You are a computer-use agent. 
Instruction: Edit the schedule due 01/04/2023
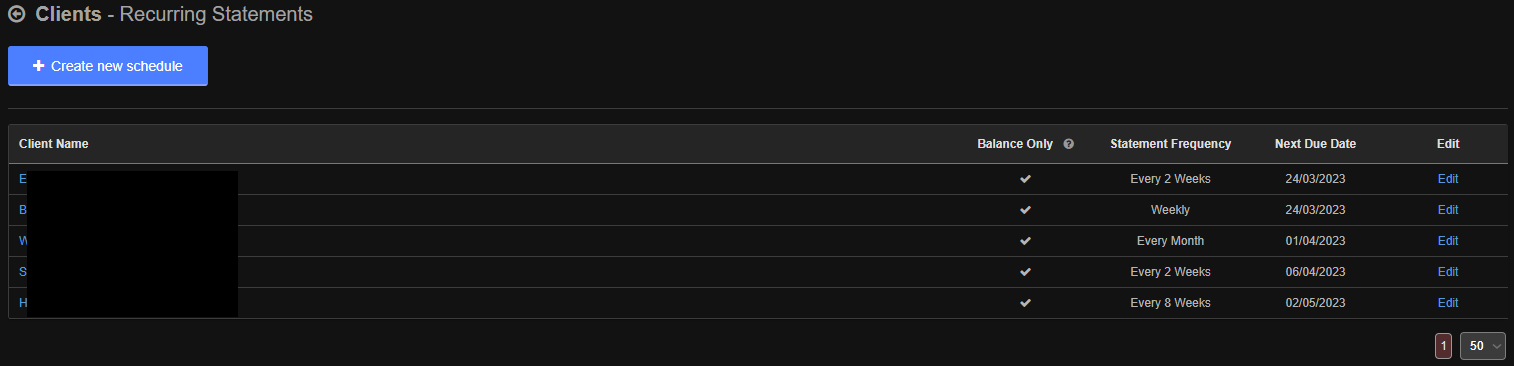coord(1448,241)
